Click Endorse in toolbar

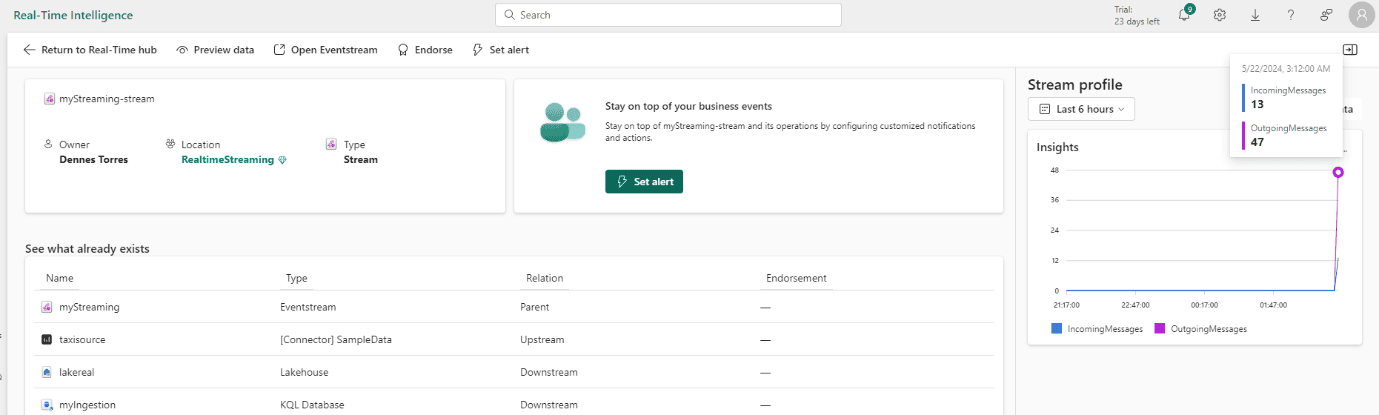tap(425, 49)
